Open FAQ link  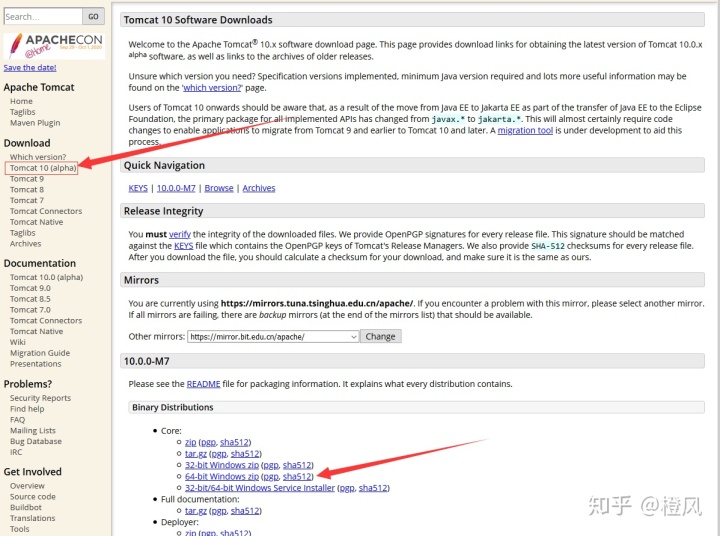click(x=17, y=419)
